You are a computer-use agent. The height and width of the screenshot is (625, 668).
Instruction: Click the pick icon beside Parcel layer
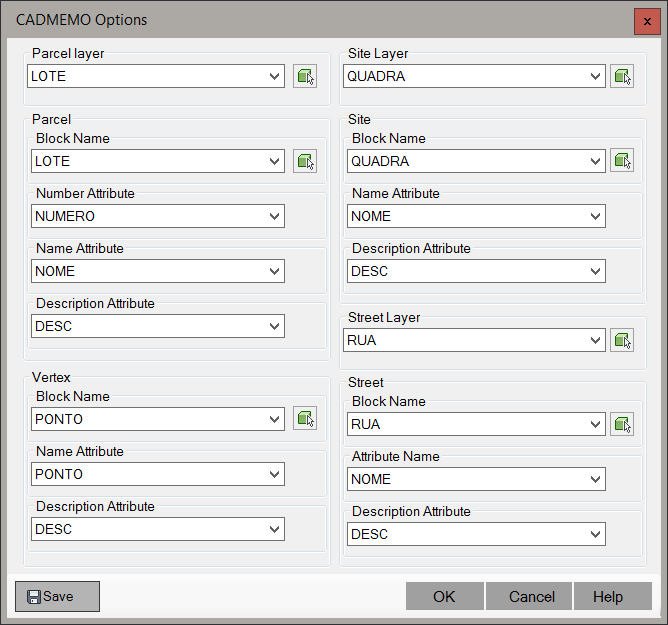click(305, 77)
